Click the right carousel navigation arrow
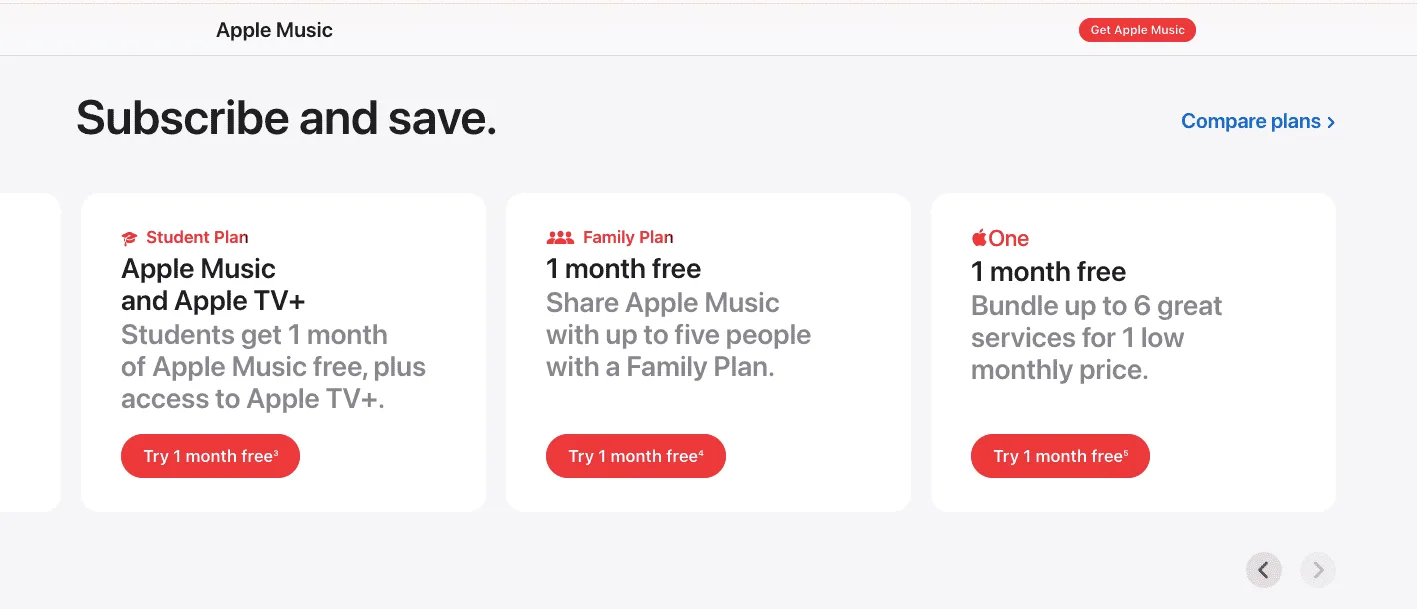The image size is (1417, 609). click(x=1317, y=569)
